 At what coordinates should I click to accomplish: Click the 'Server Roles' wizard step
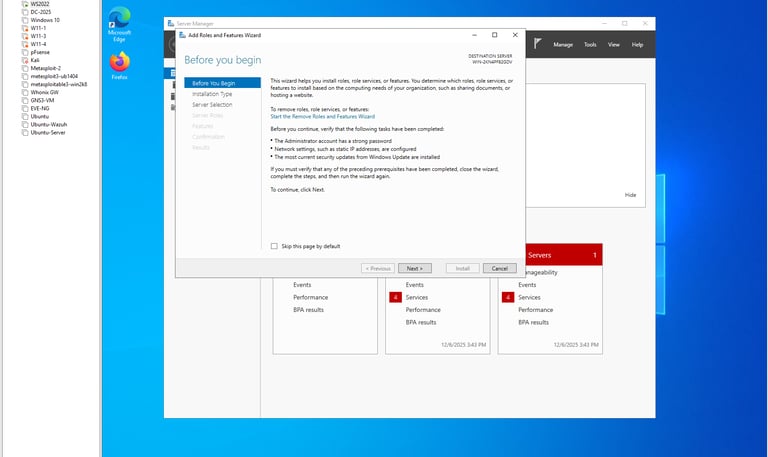[208, 115]
